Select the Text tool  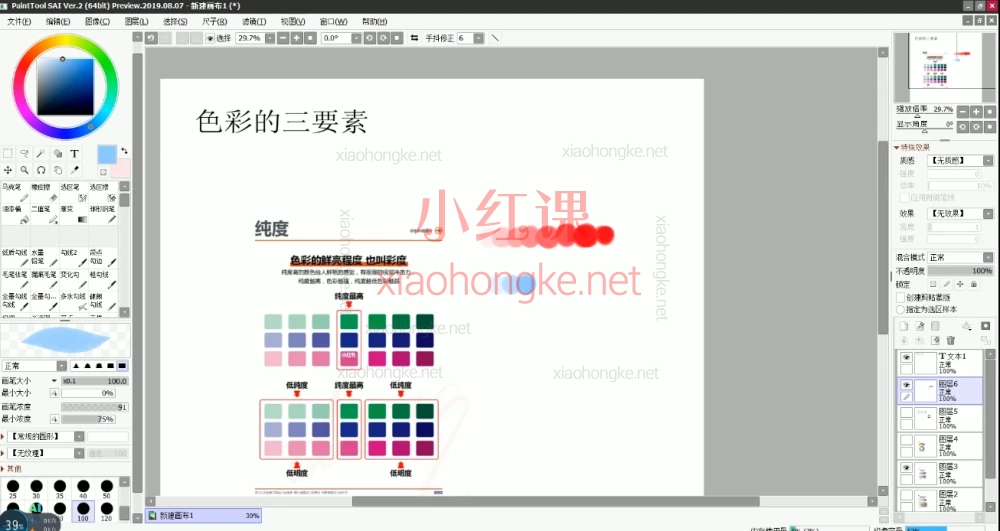click(74, 154)
